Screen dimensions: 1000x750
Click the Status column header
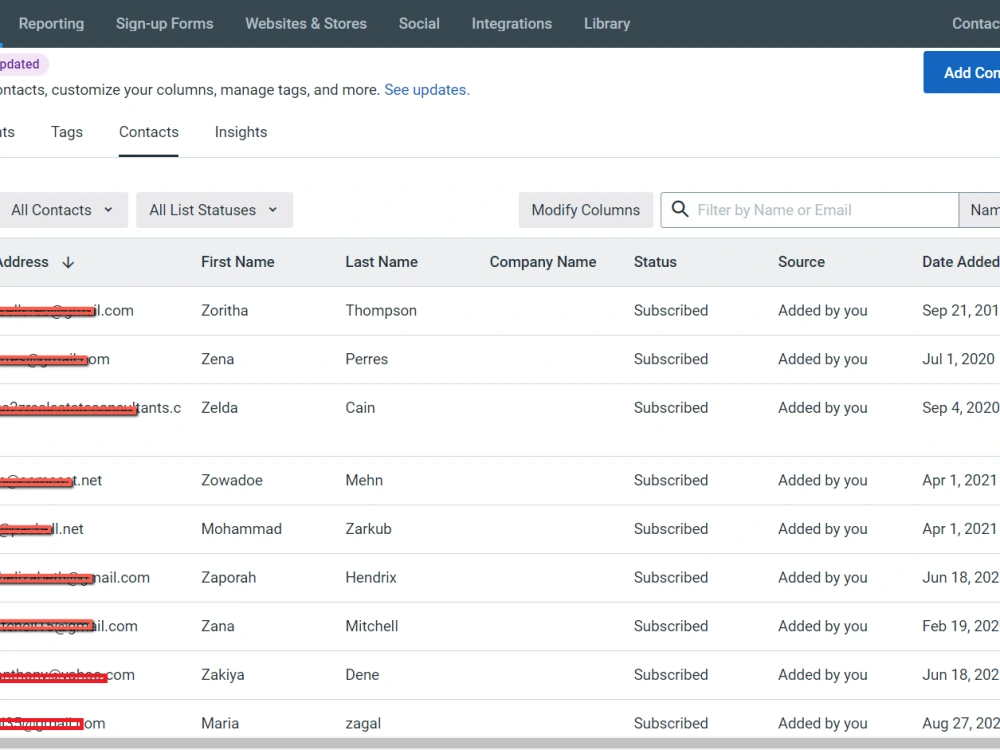[x=655, y=262]
